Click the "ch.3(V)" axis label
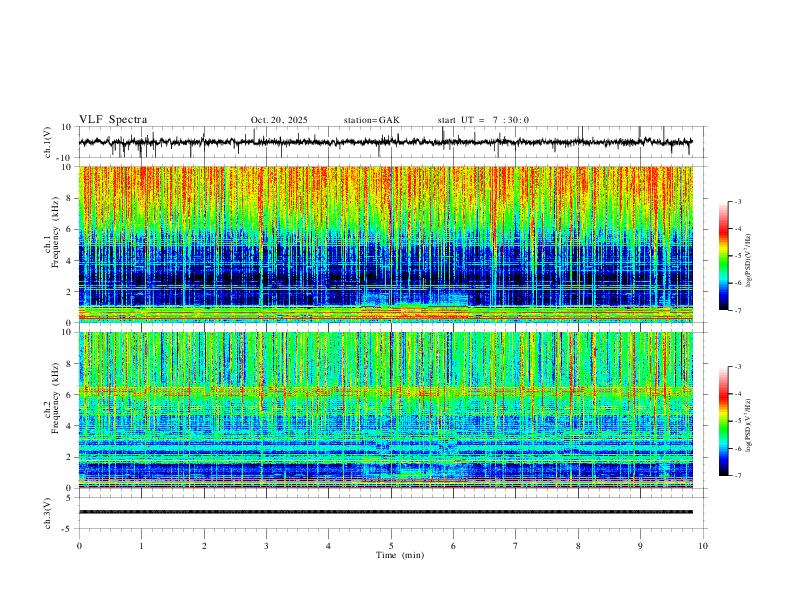 click(x=48, y=513)
